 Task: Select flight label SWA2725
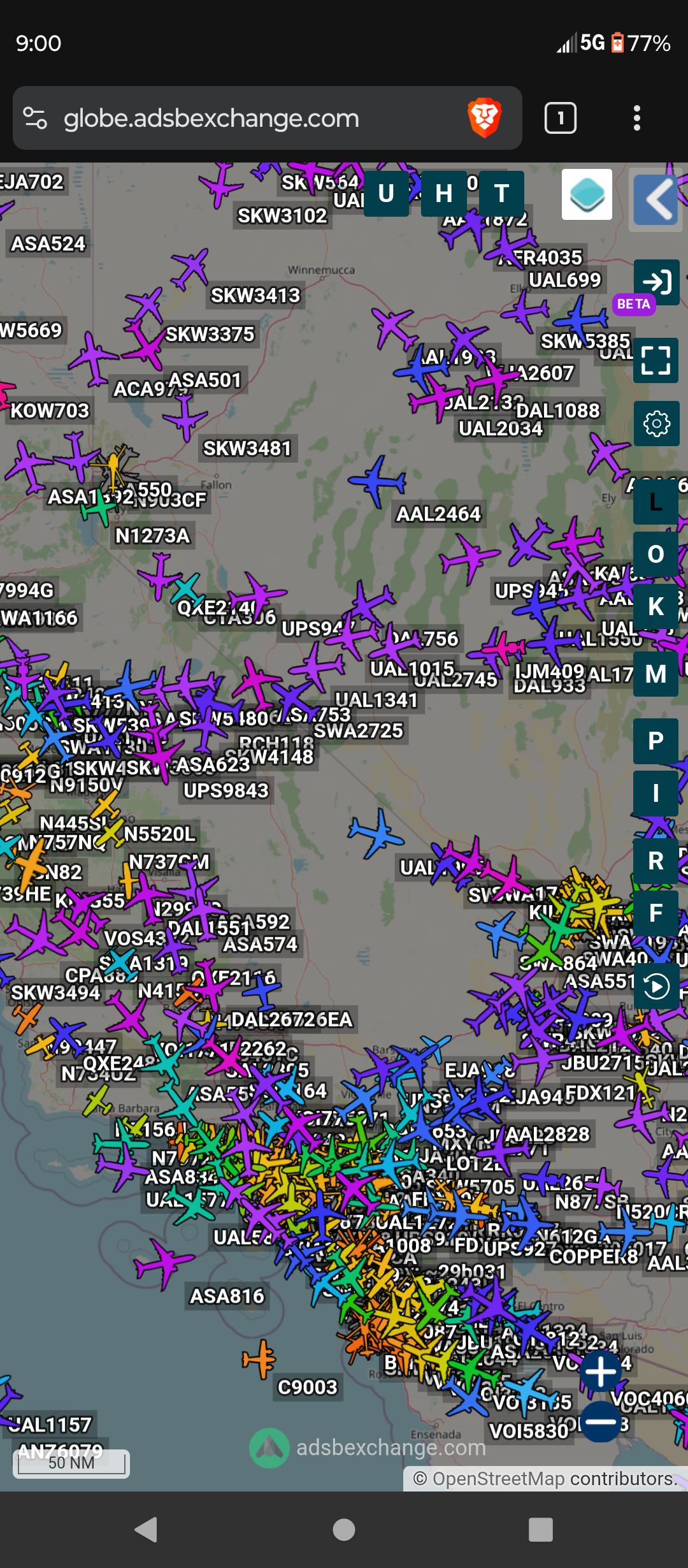[x=359, y=730]
